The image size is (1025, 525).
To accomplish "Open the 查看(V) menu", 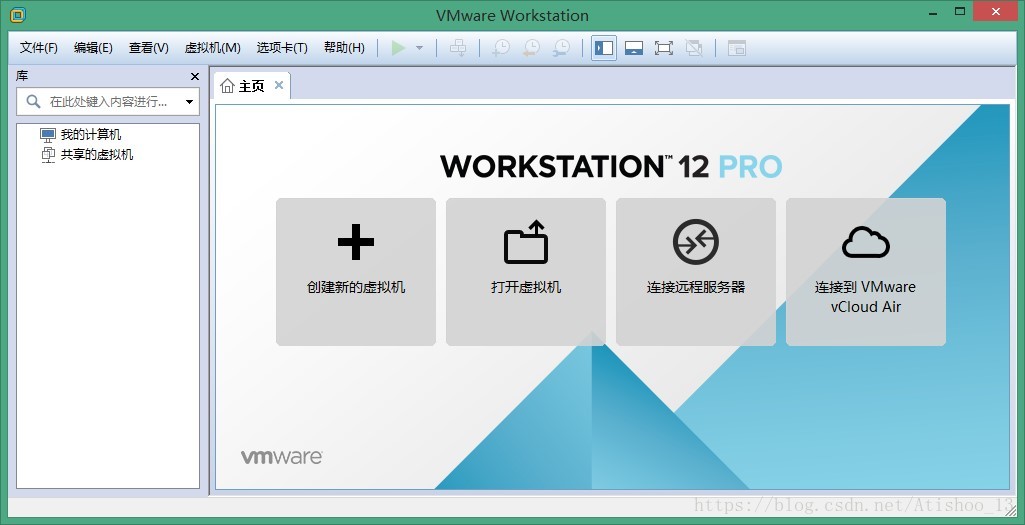I will click(x=148, y=48).
